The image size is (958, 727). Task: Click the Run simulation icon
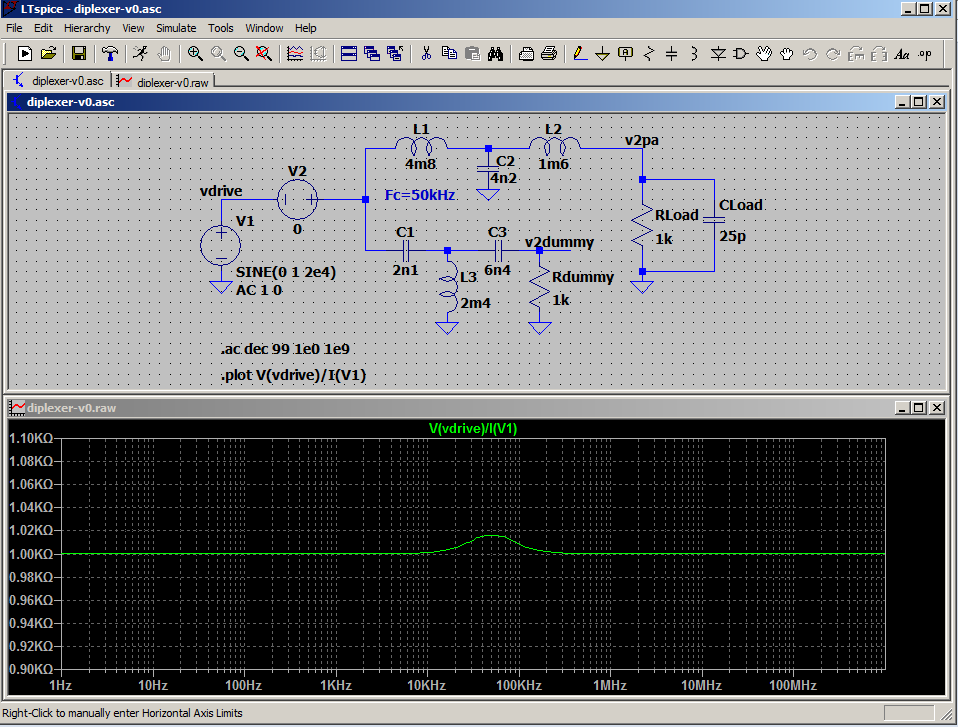point(139,53)
